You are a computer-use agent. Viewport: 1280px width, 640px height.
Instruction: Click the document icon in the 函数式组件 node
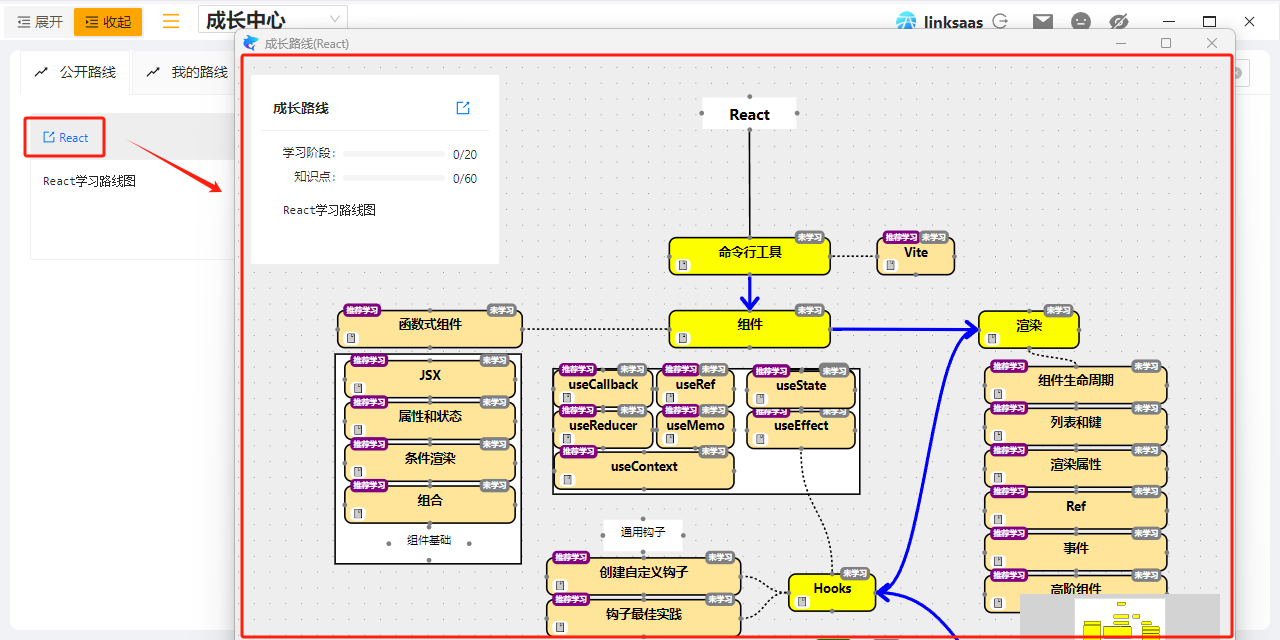point(352,339)
